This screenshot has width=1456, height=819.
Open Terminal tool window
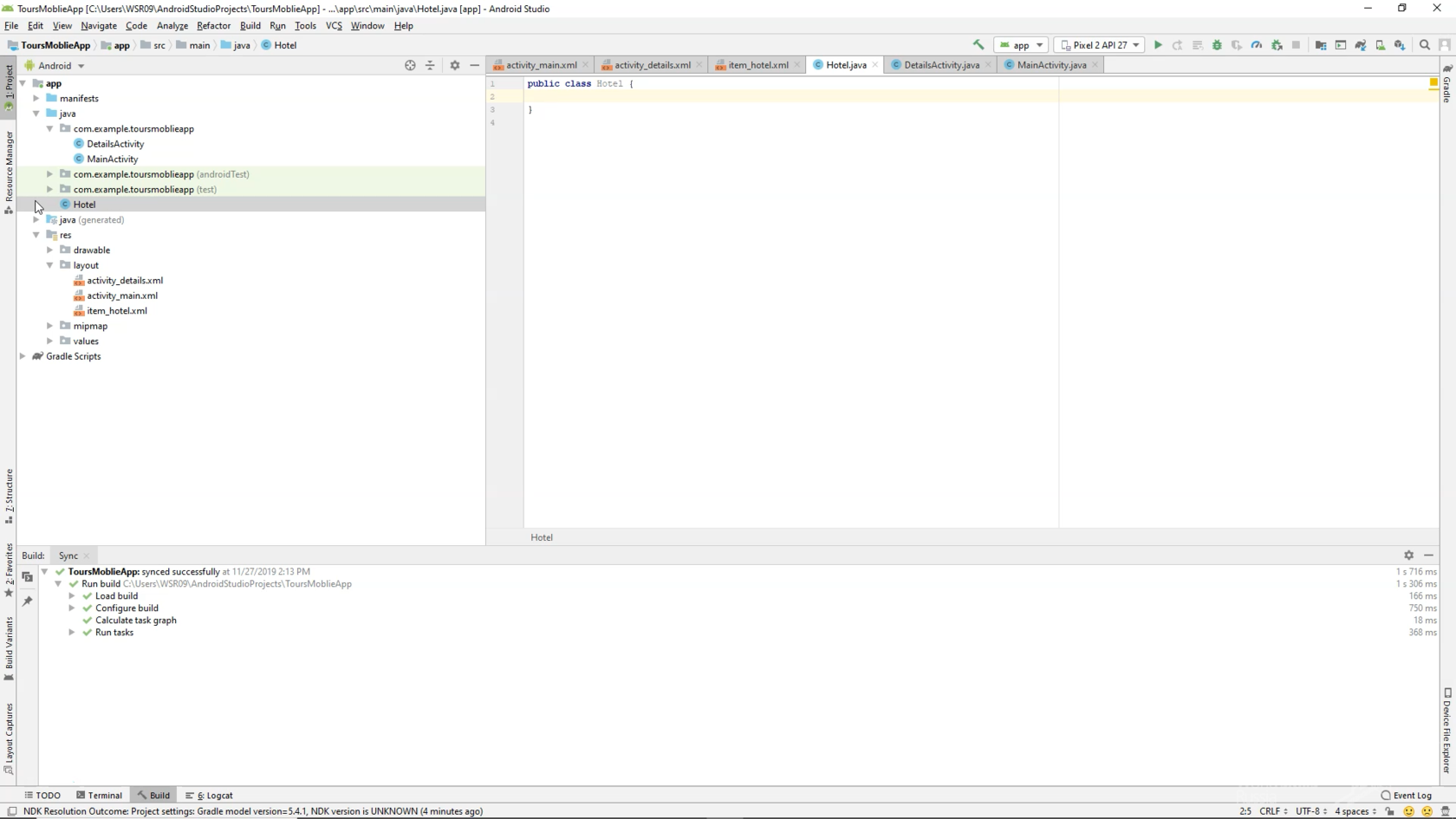tap(99, 795)
